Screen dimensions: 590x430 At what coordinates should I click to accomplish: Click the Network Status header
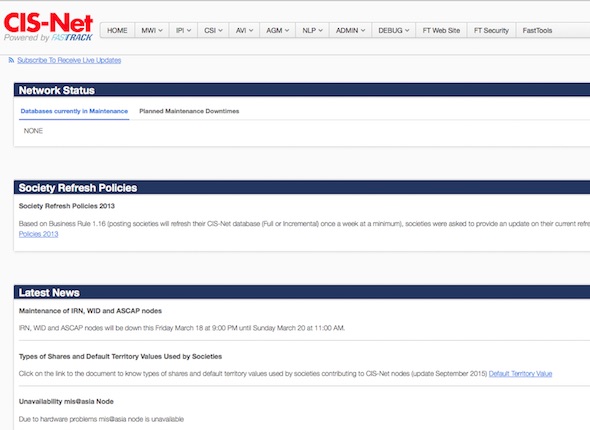(x=302, y=90)
